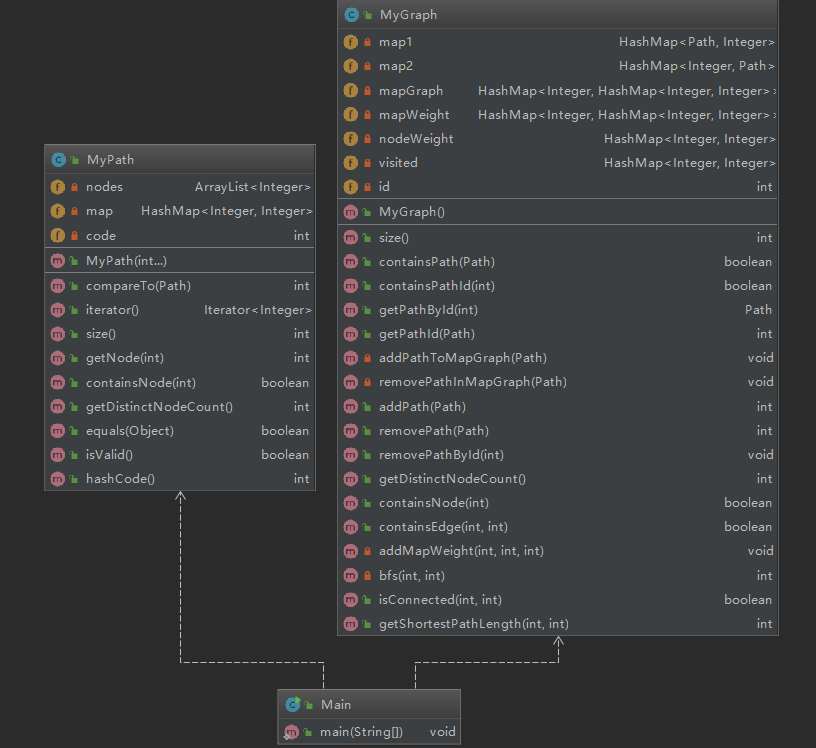Viewport: 816px width, 748px height.
Task: Click Iterator<Integer> return type of iterator()
Action: point(258,310)
